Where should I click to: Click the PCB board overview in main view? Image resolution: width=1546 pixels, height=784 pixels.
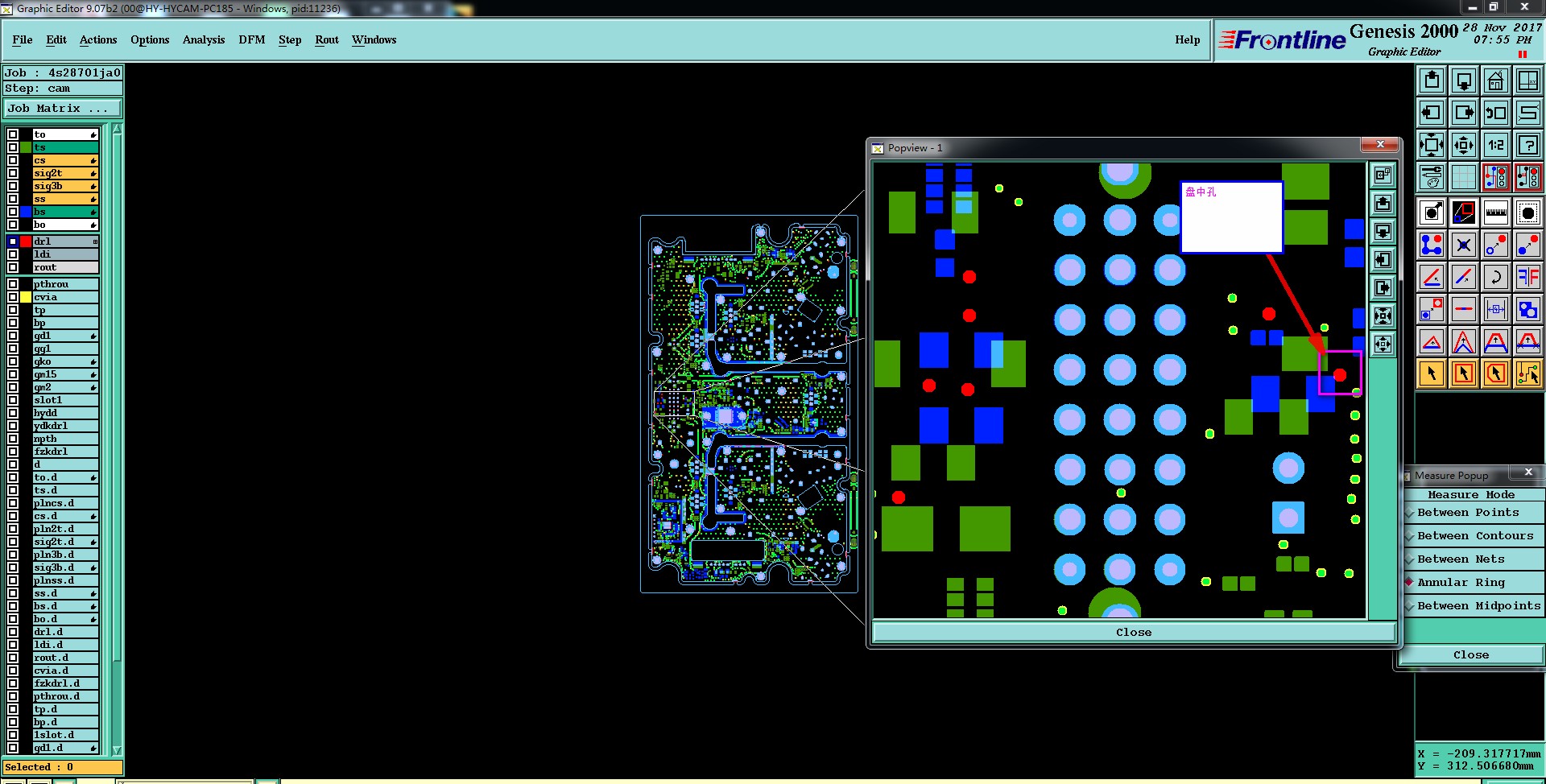click(749, 404)
